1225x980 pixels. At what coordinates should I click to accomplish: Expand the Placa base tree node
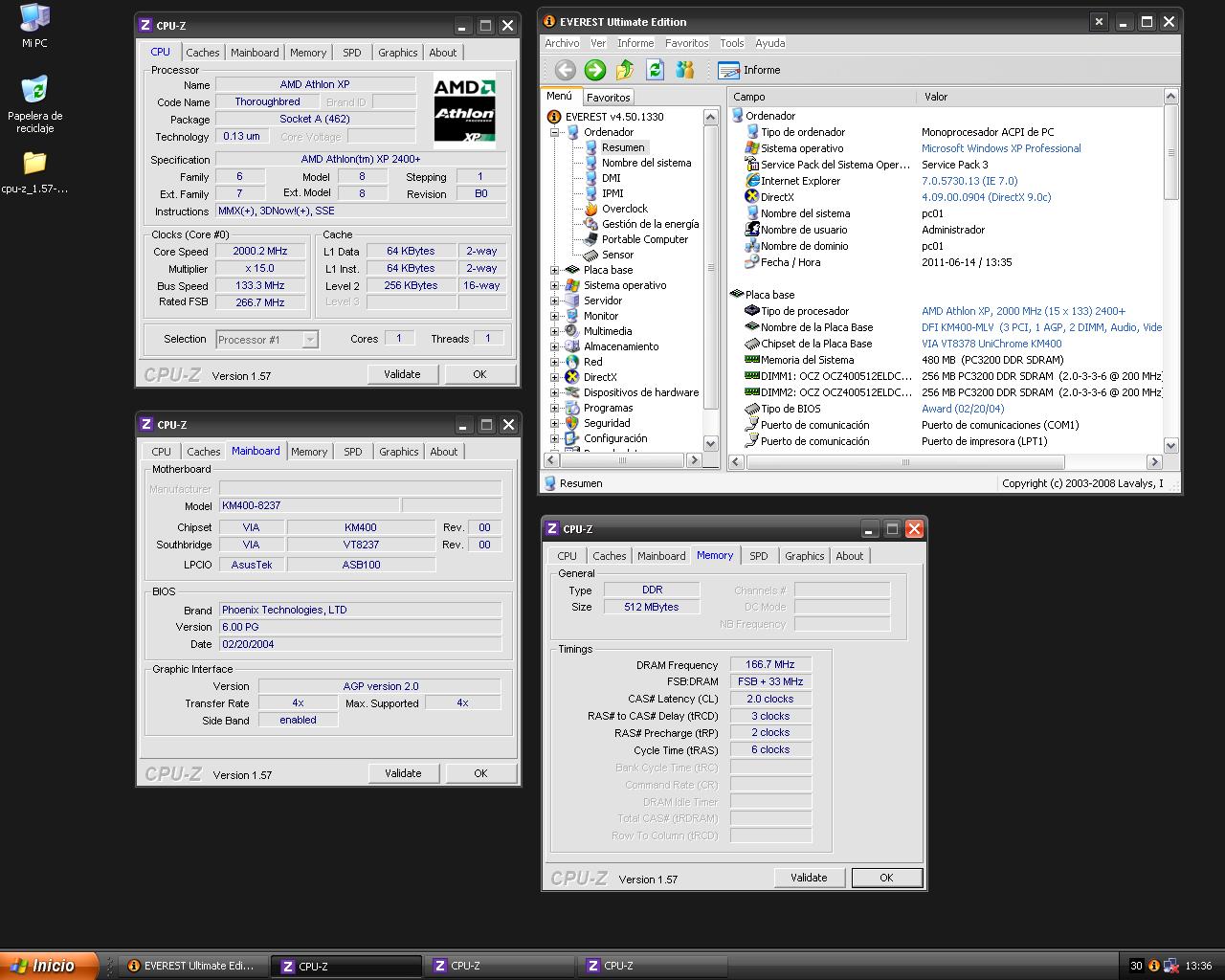pos(554,270)
